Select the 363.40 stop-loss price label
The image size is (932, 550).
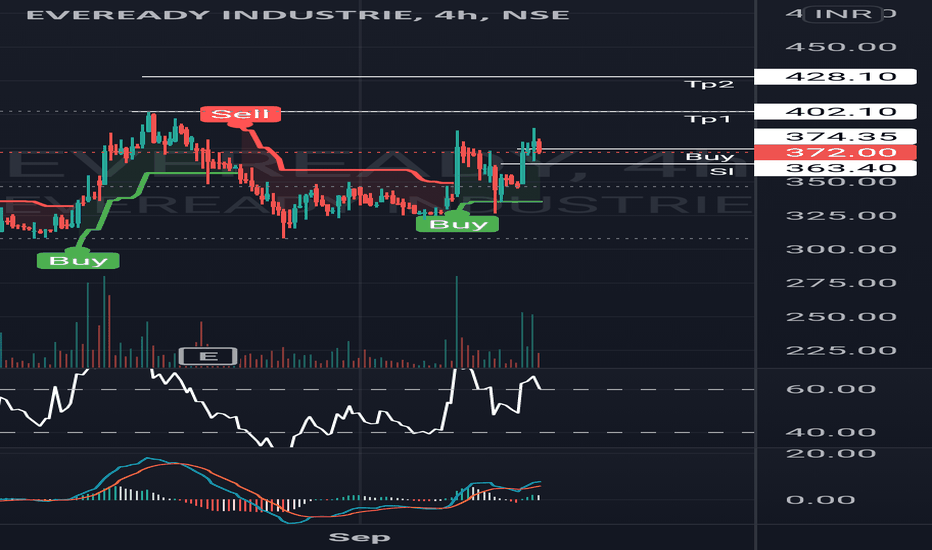[835, 168]
